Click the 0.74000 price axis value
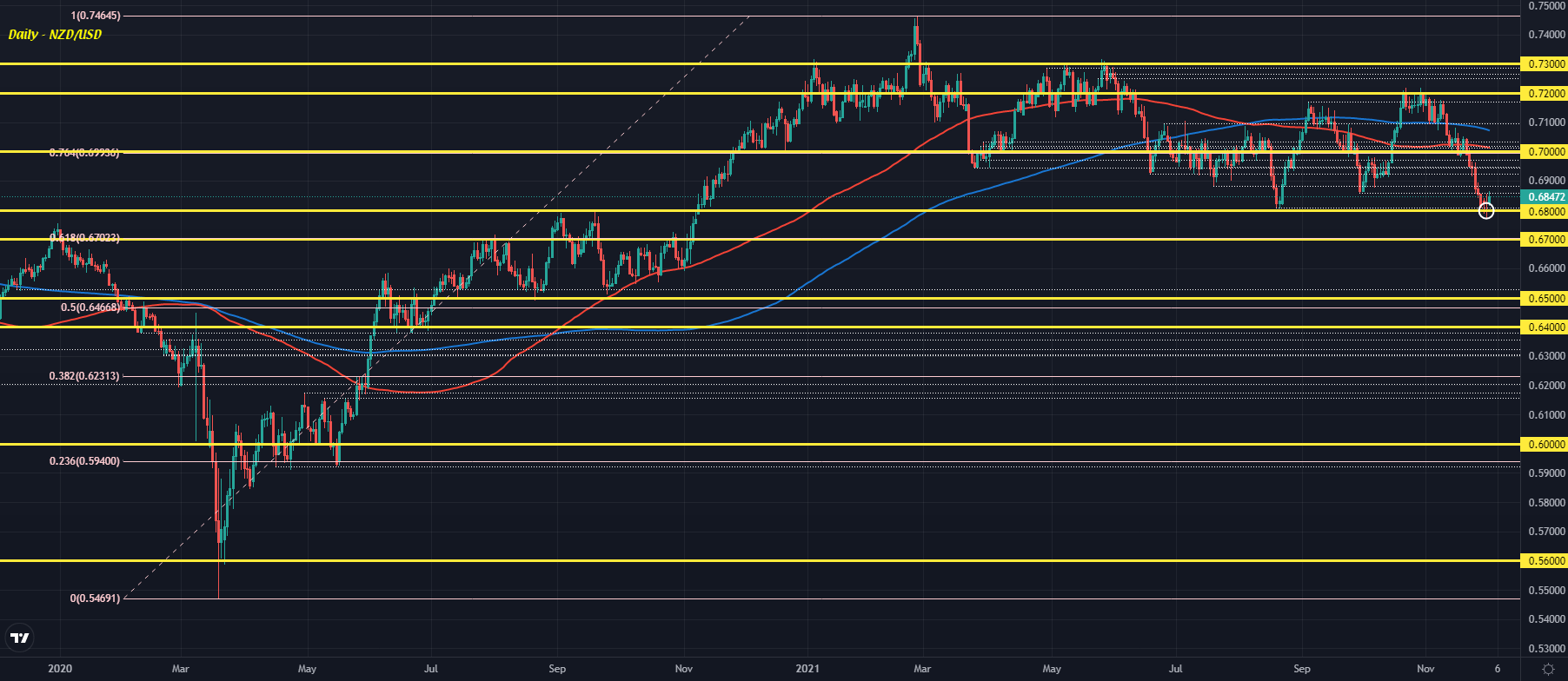 pos(1546,35)
